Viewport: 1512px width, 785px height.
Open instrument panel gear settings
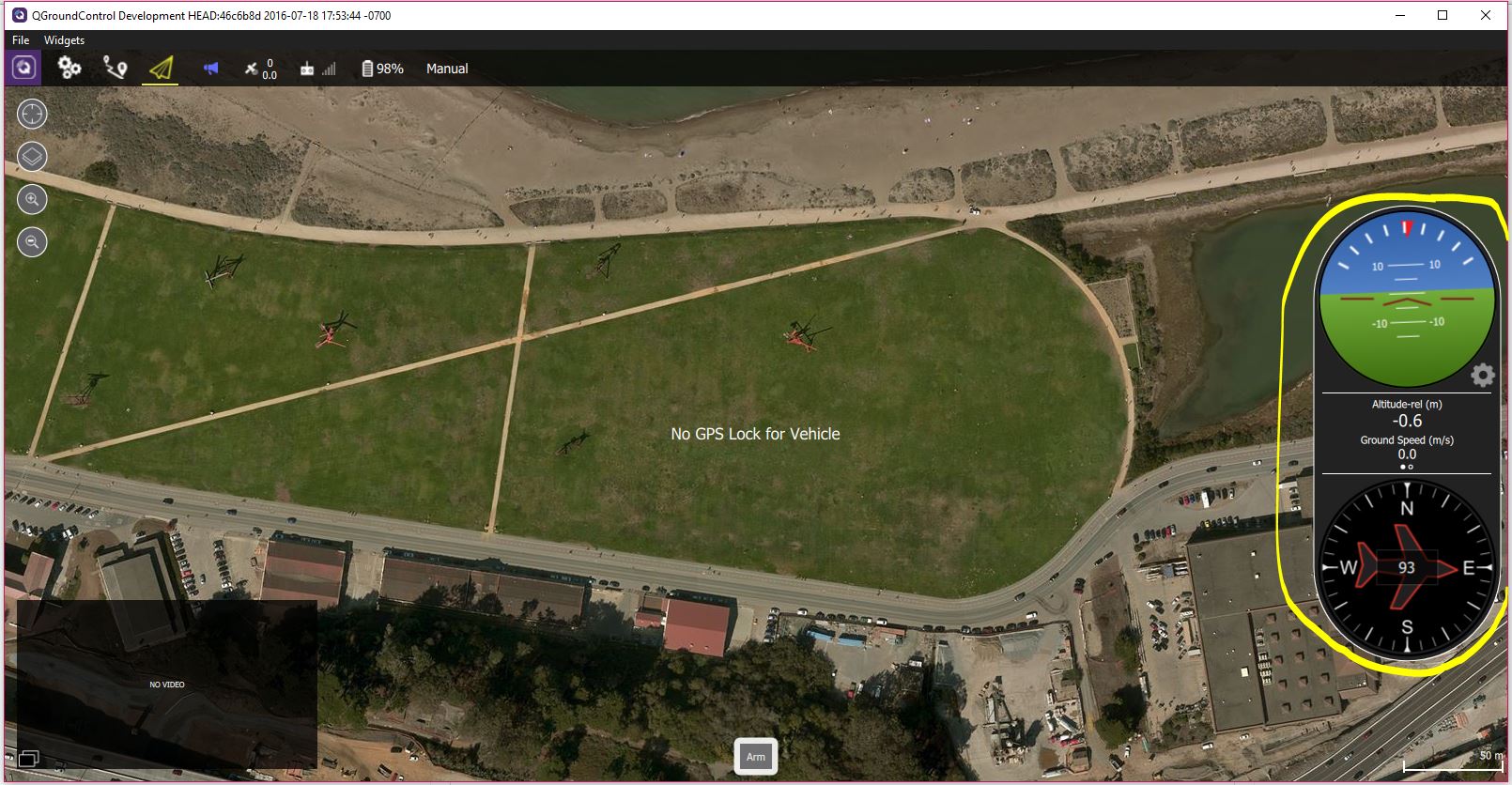(x=1482, y=376)
